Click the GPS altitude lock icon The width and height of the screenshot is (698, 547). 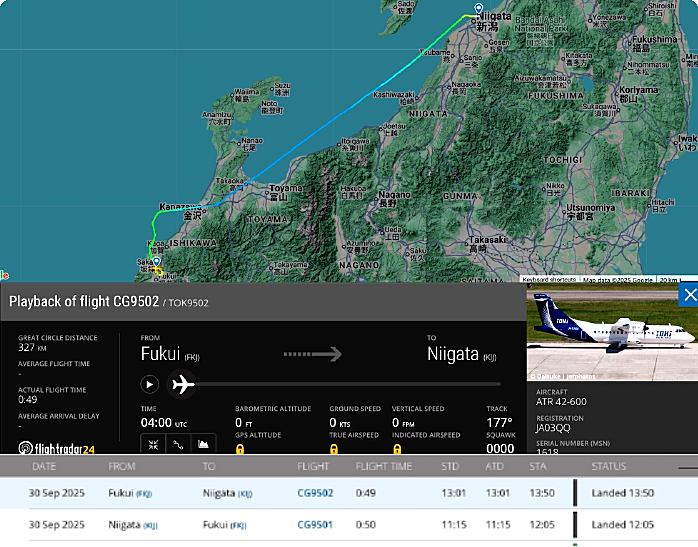tap(240, 450)
